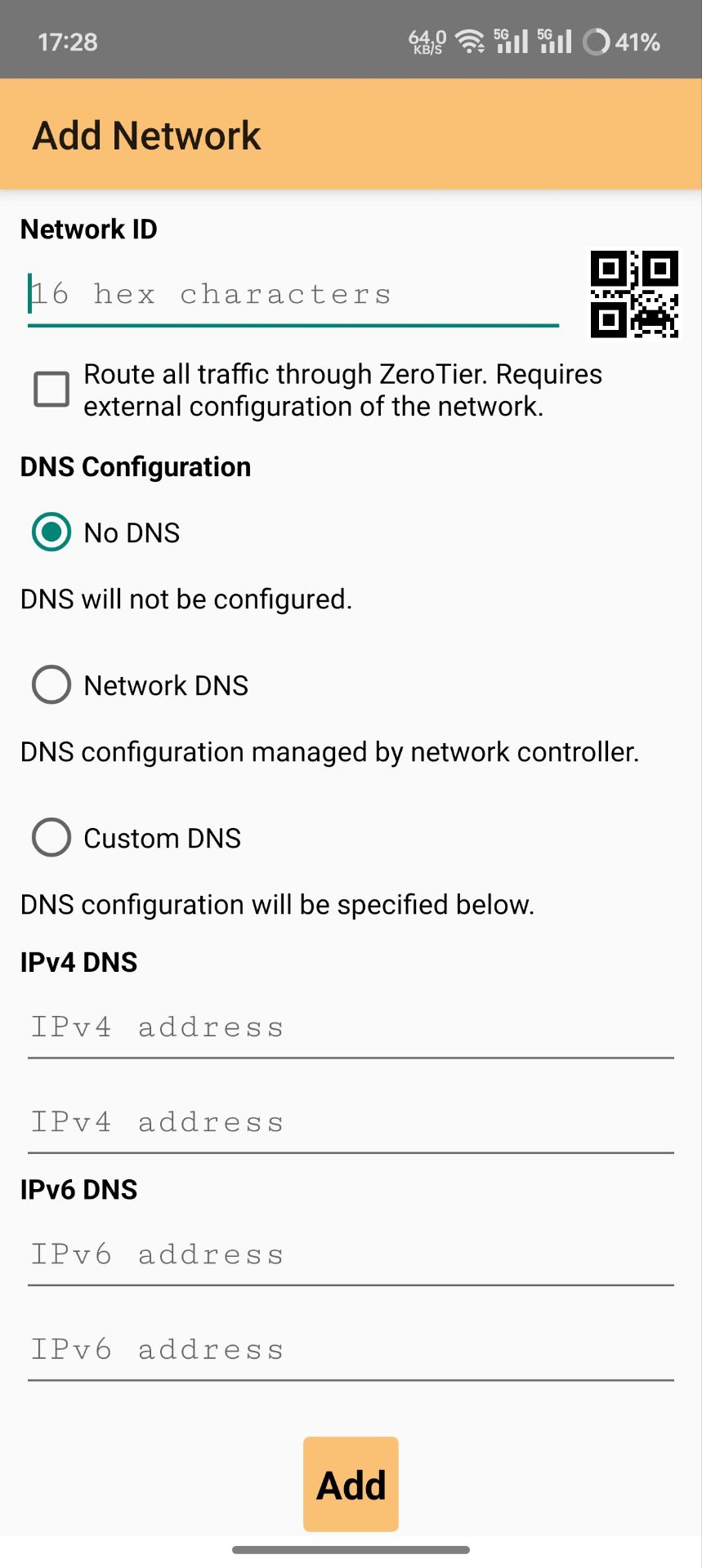Choose the Network DNS option
The height and width of the screenshot is (1568, 702).
pos(51,685)
